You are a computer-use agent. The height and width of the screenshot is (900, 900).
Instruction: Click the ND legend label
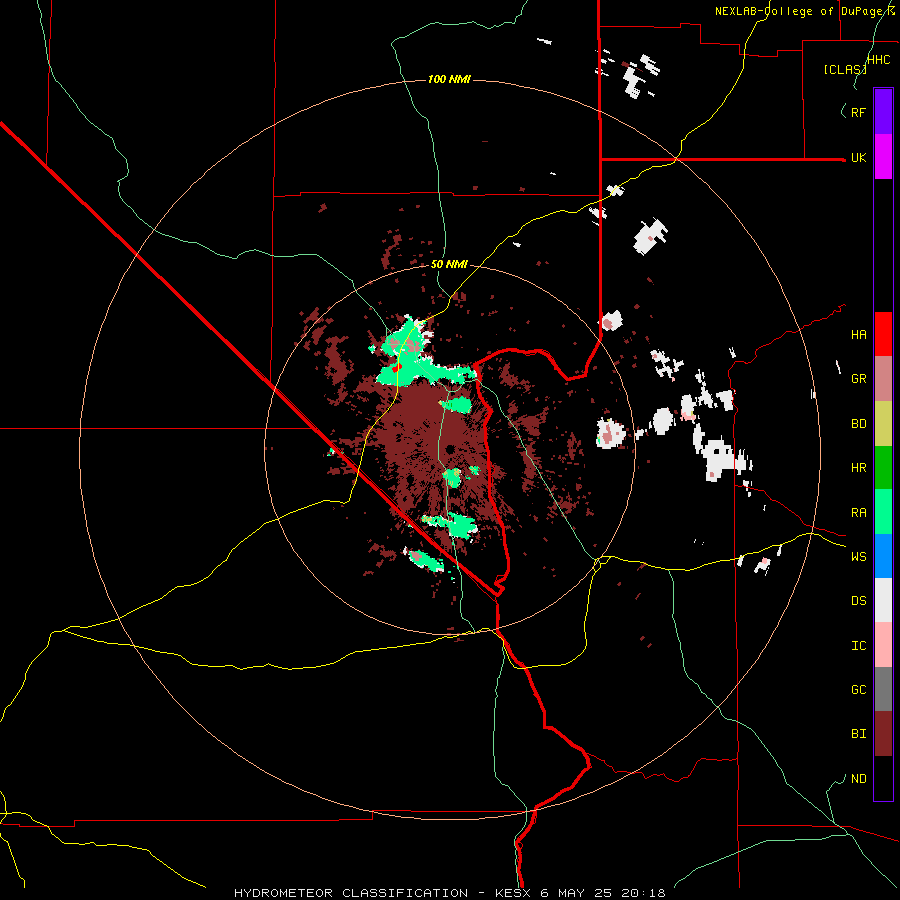point(858,779)
